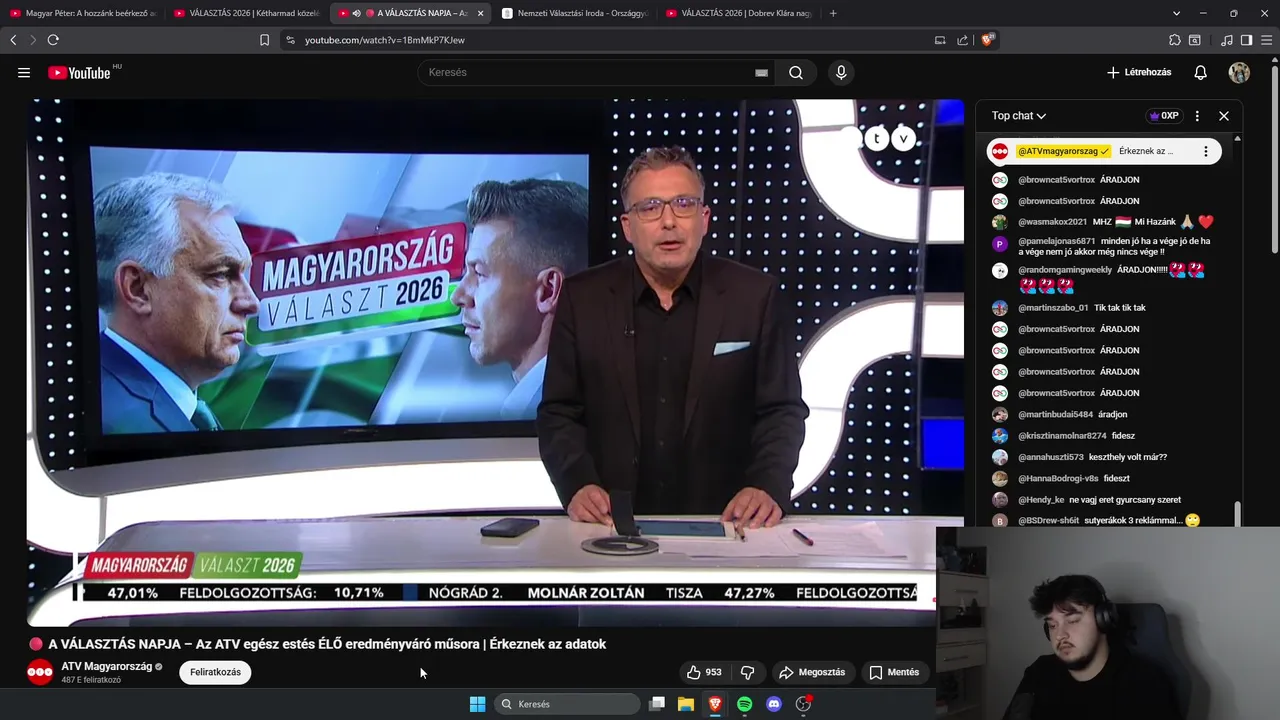This screenshot has width=1280, height=720.
Task: Open site settings icon beside URL
Action: point(290,40)
